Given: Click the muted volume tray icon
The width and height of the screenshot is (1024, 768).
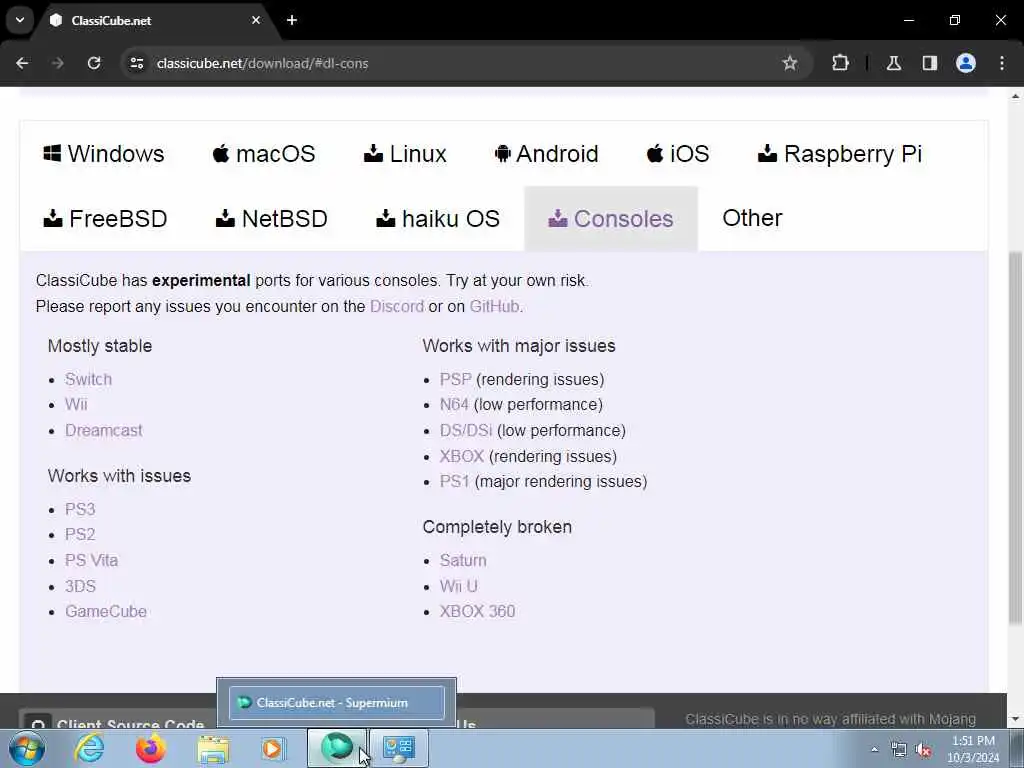Looking at the screenshot, I should click(x=923, y=750).
